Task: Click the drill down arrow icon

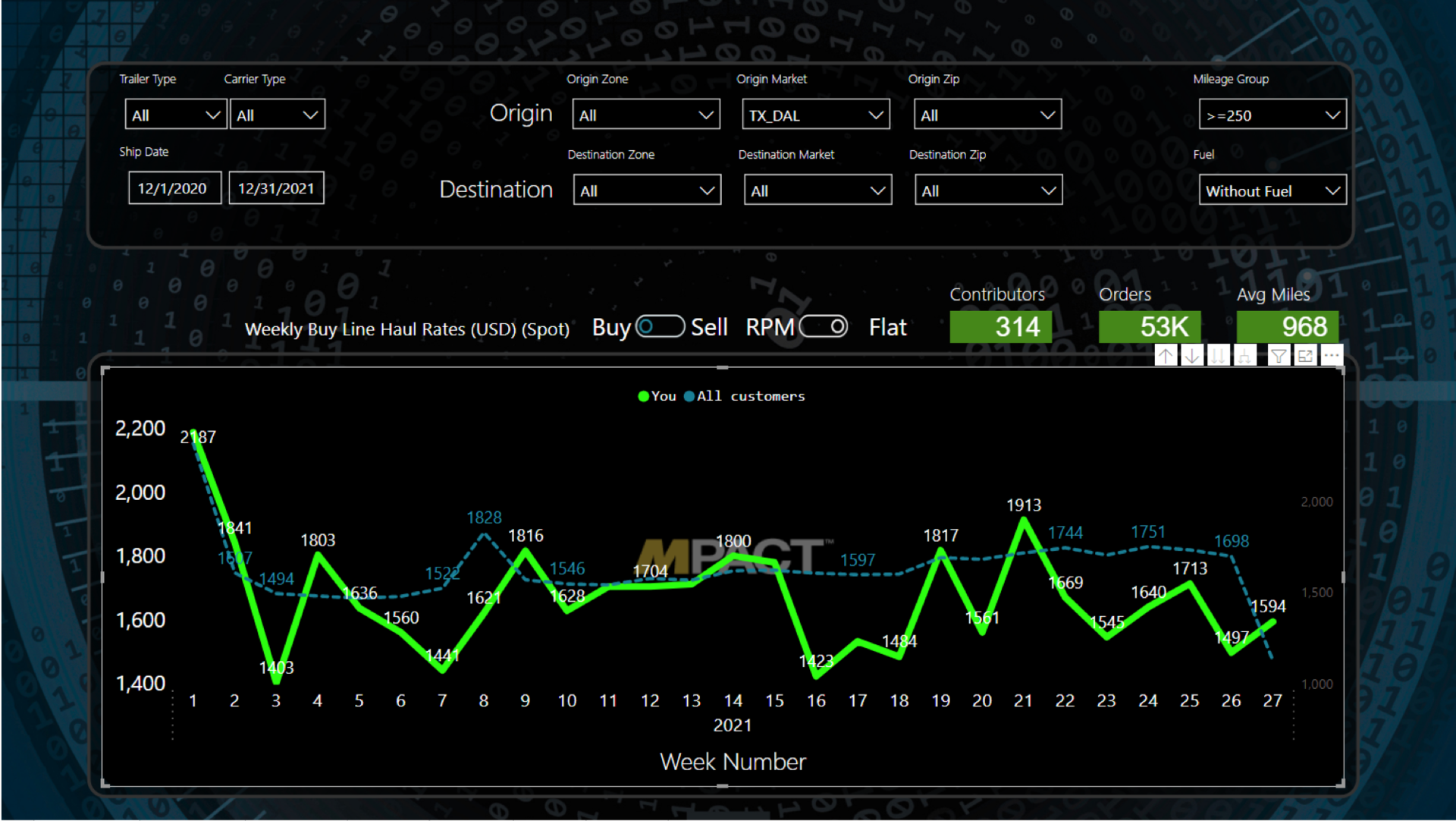Action: click(1192, 355)
